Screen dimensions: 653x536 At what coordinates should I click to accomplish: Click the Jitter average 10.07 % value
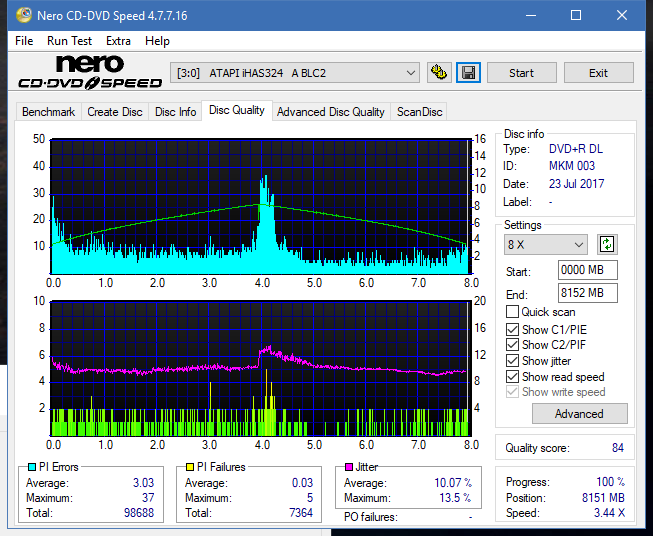click(453, 483)
